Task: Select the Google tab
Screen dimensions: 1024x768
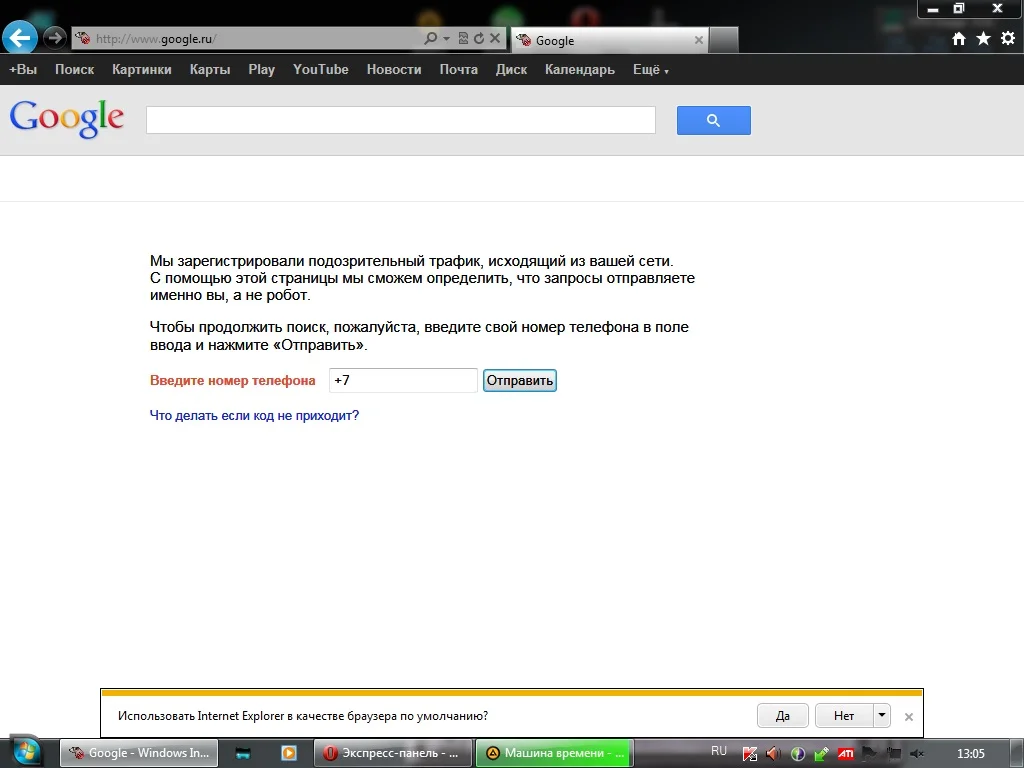Action: [609, 40]
